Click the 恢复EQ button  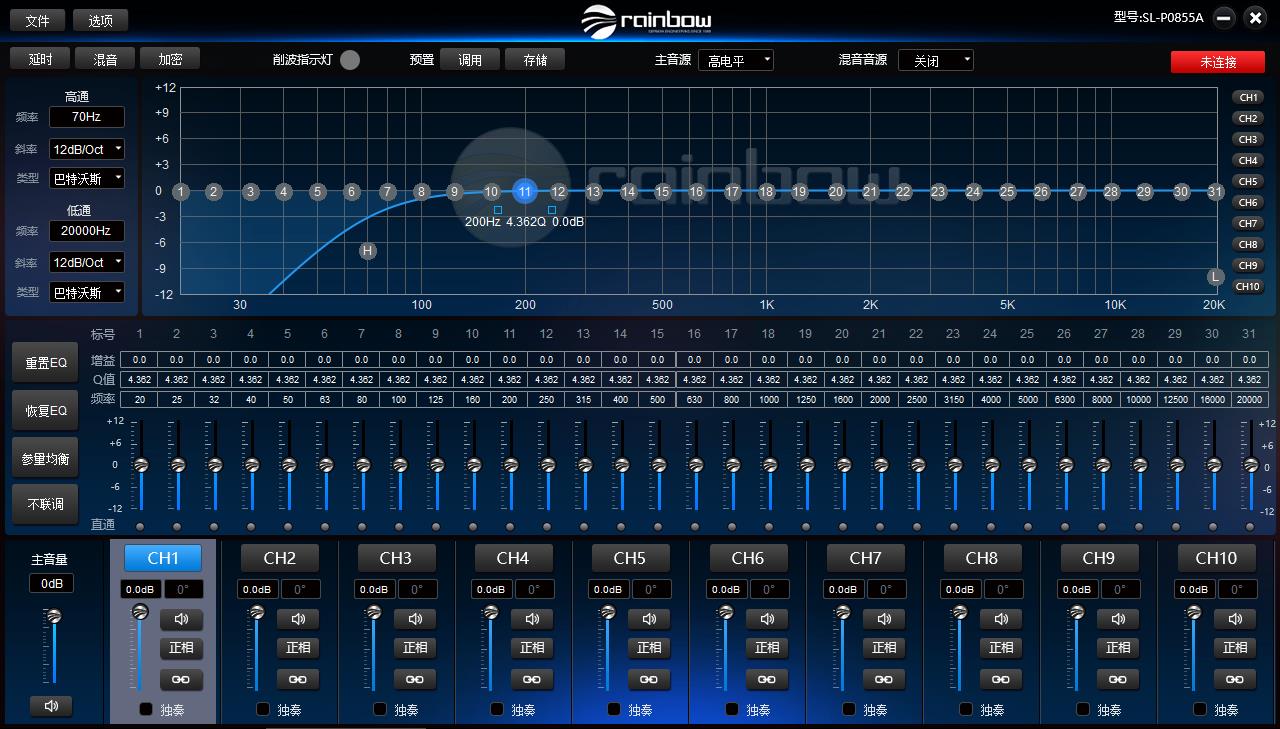point(45,410)
